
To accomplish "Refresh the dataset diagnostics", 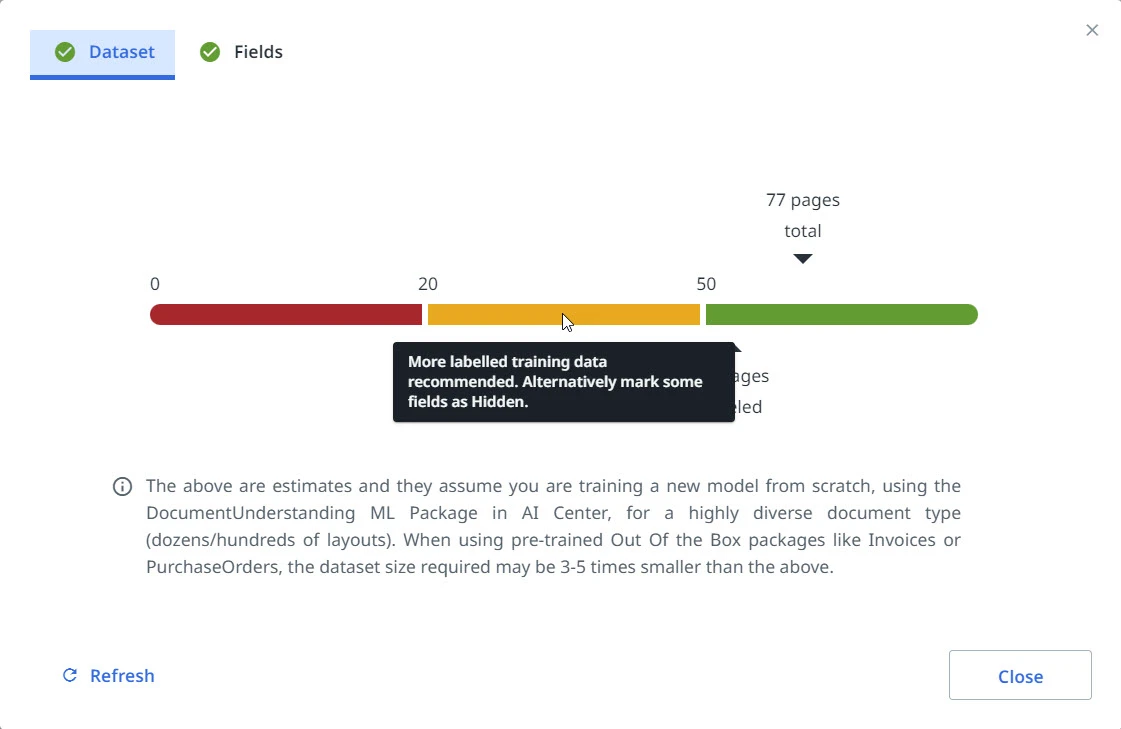I will [109, 675].
